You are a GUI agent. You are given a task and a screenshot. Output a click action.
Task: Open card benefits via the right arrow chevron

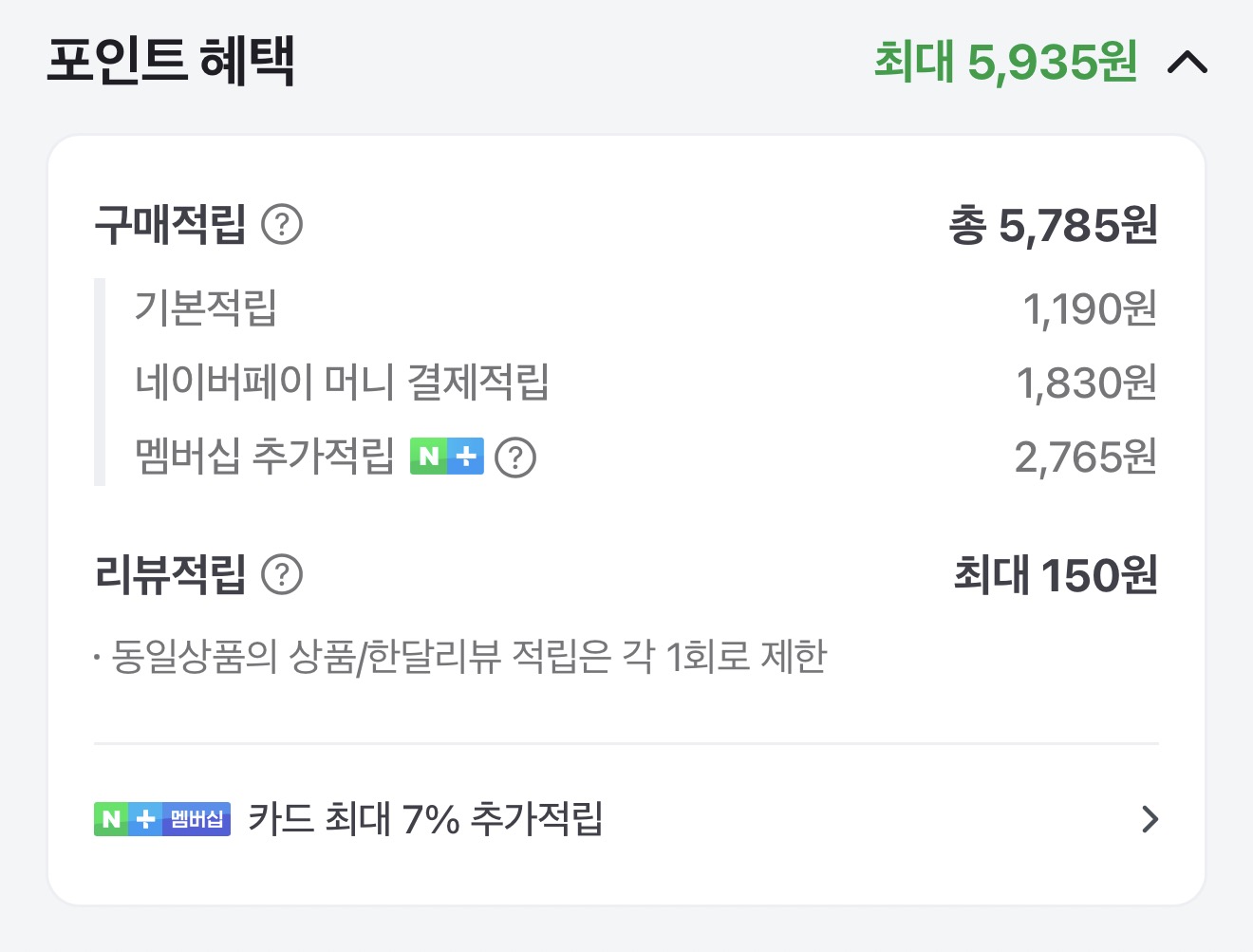(x=1150, y=818)
